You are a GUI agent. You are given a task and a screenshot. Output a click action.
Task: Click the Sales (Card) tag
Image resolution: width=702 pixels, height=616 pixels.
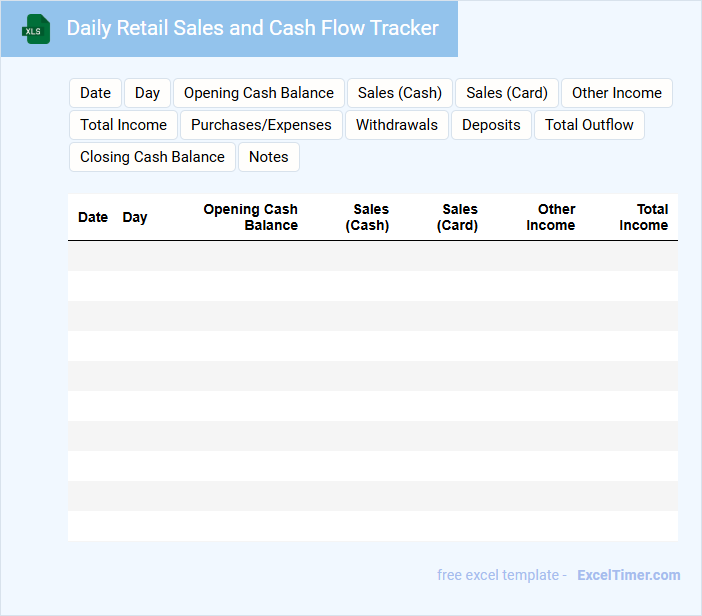tap(507, 93)
